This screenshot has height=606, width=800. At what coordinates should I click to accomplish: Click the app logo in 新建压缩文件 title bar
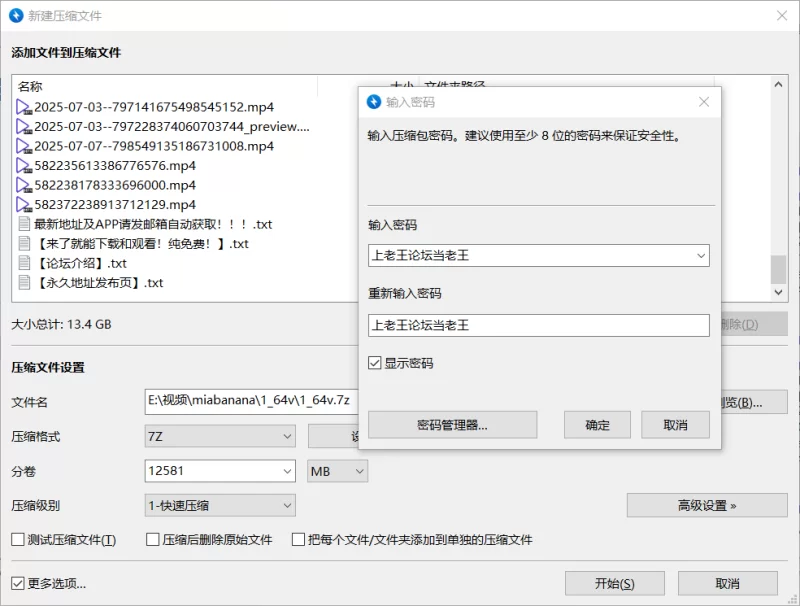(16, 15)
